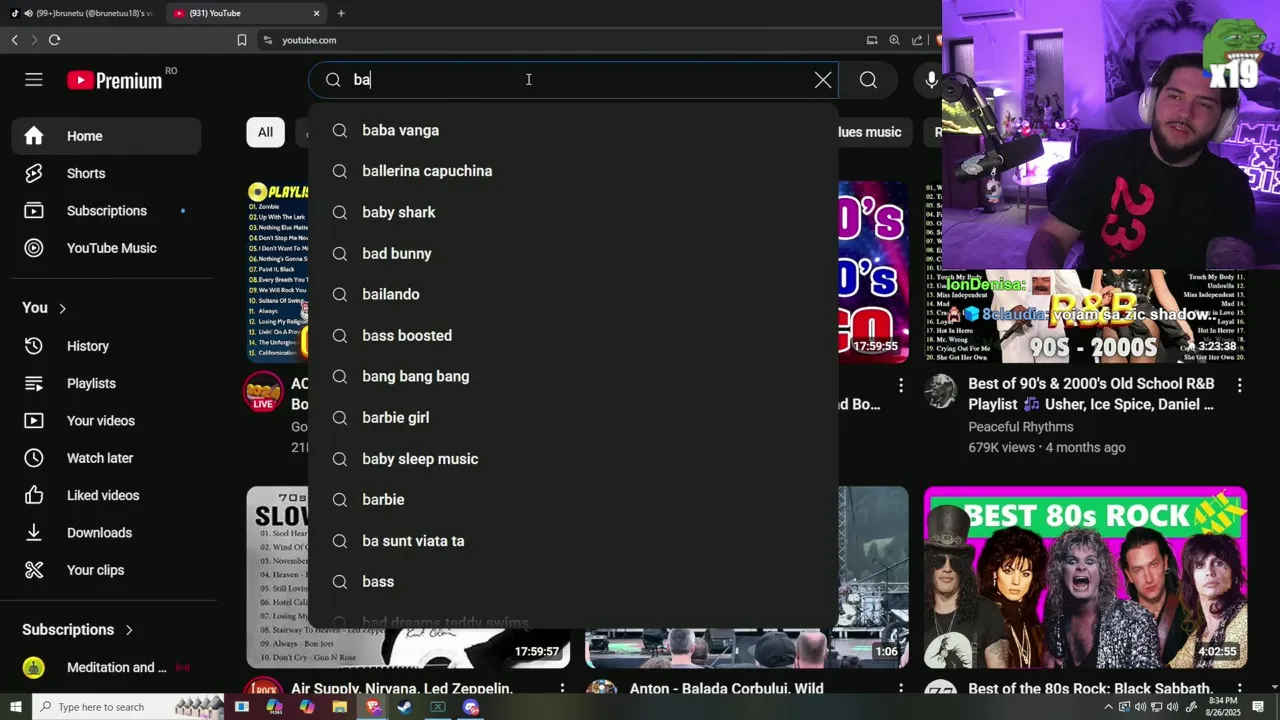Screen dimensions: 1280x720
Task: Bookmark this page via the address bar icon
Action: (241, 40)
